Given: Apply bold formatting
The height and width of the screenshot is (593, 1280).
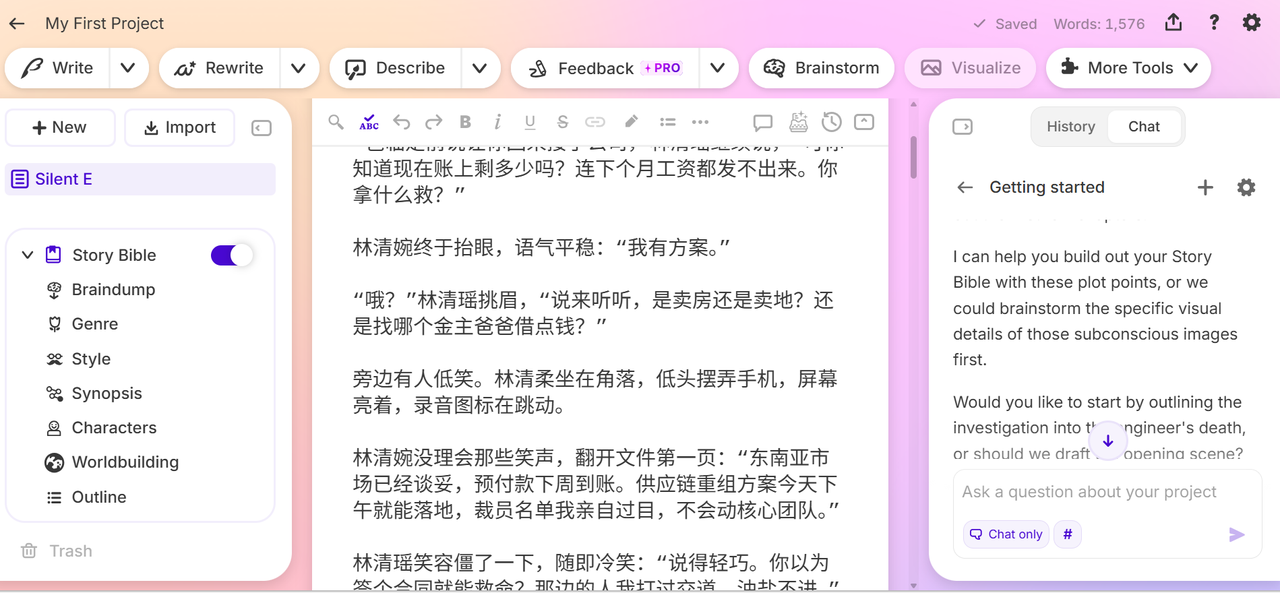Looking at the screenshot, I should click(465, 122).
